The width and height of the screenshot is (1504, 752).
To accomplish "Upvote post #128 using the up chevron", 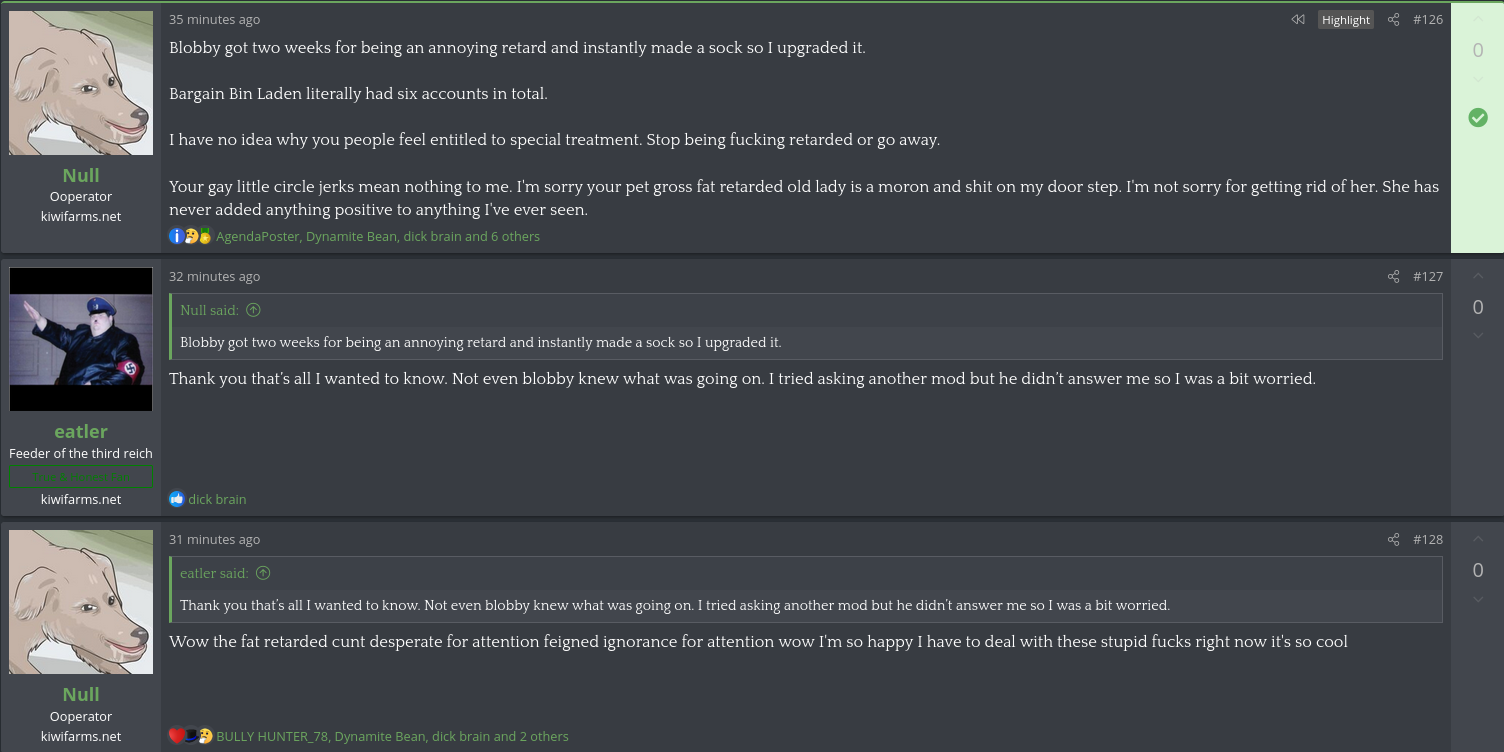I will coord(1478,540).
